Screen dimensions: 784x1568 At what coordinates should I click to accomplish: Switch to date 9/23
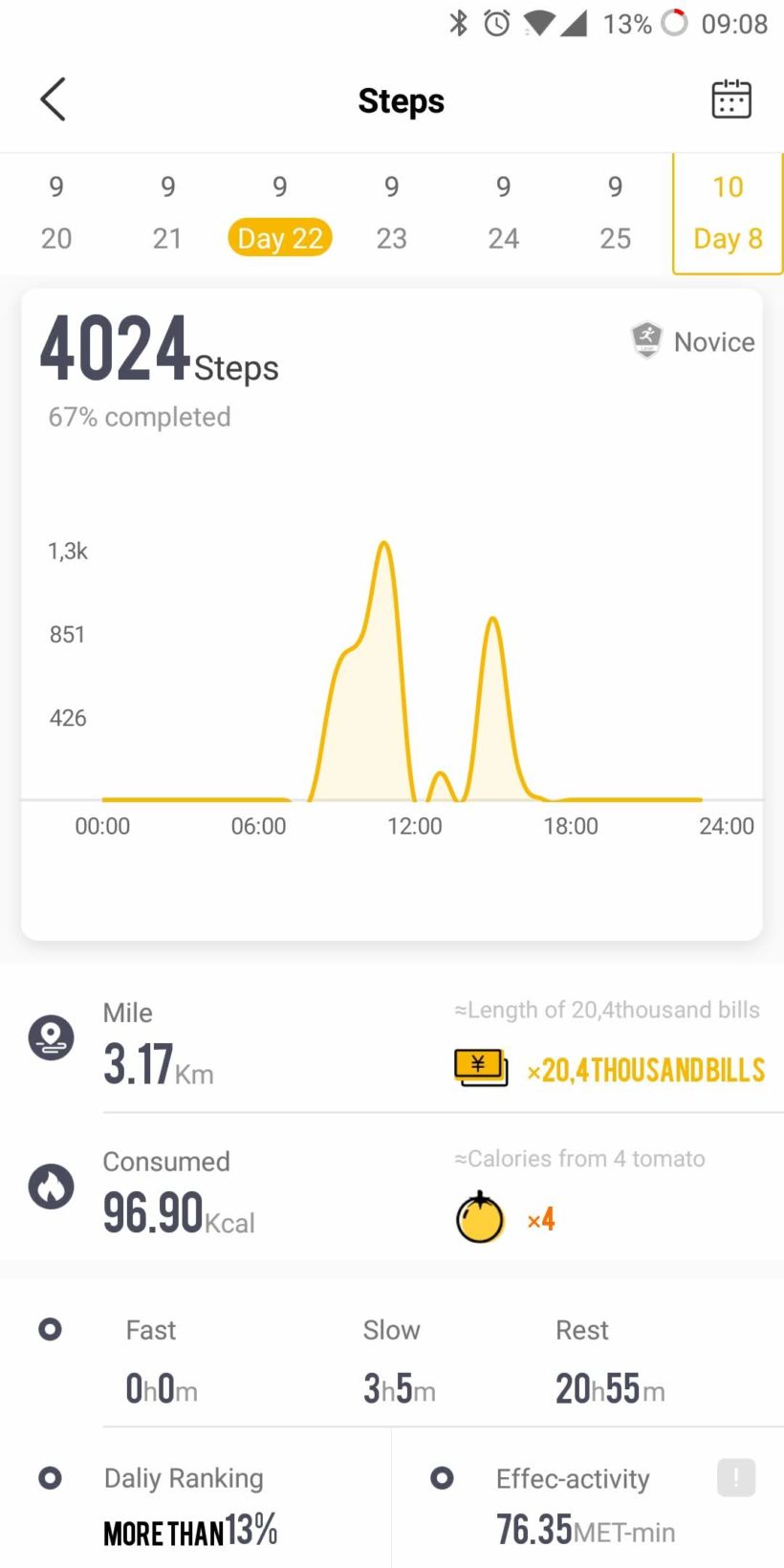coord(392,213)
